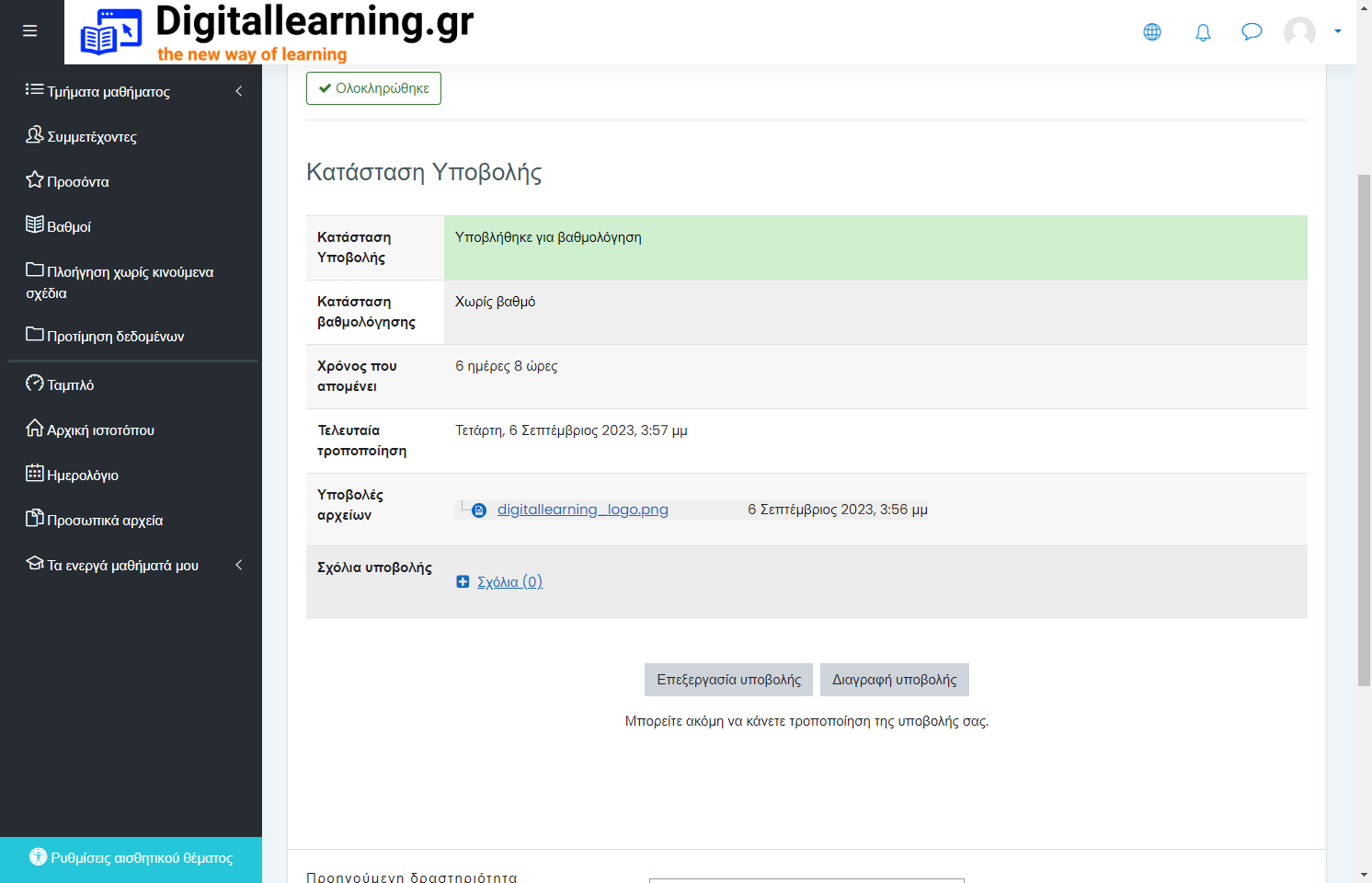Open the language globe menu

pyautogui.click(x=1152, y=32)
